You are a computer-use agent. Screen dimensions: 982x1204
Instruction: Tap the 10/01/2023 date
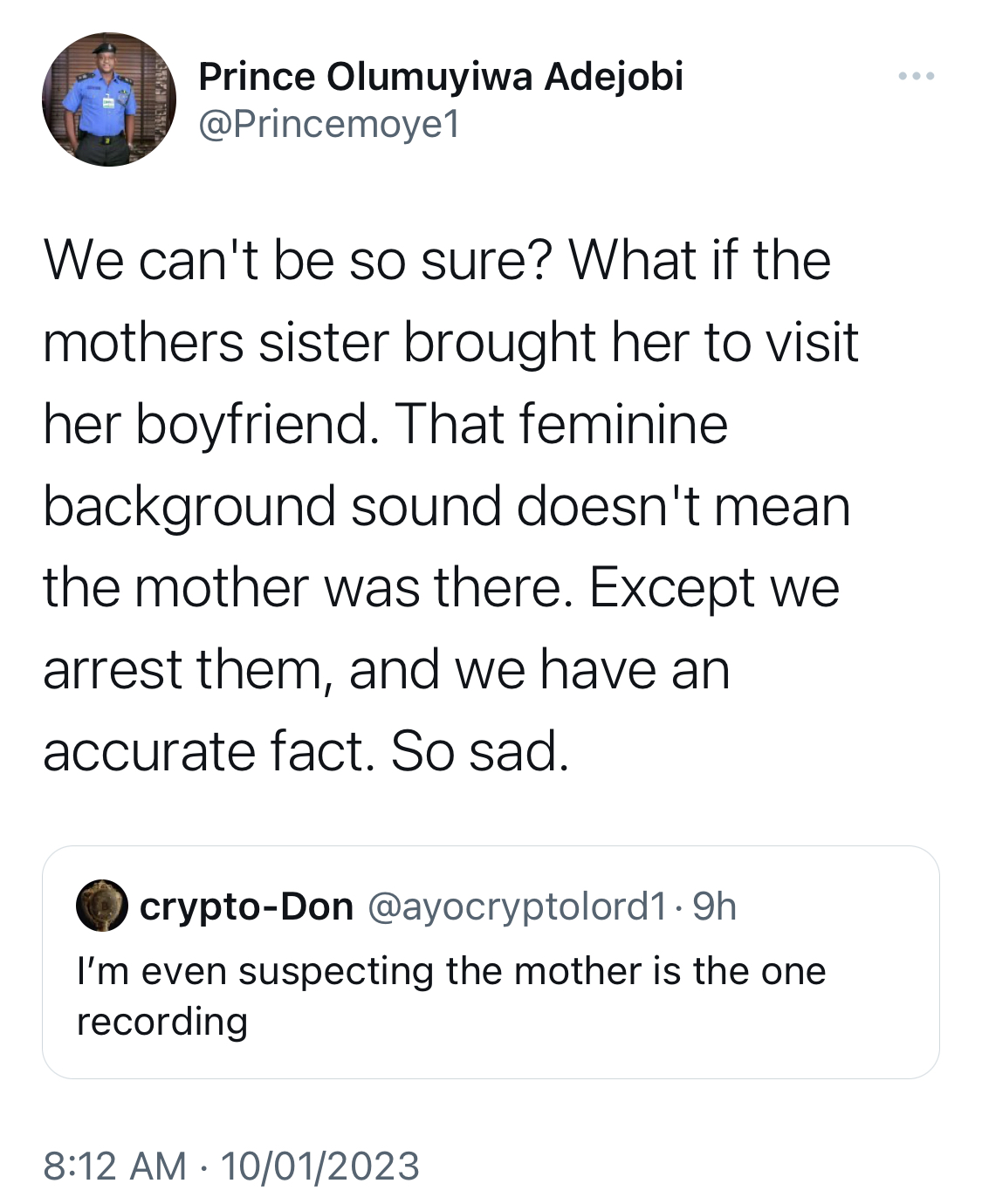[x=320, y=1166]
